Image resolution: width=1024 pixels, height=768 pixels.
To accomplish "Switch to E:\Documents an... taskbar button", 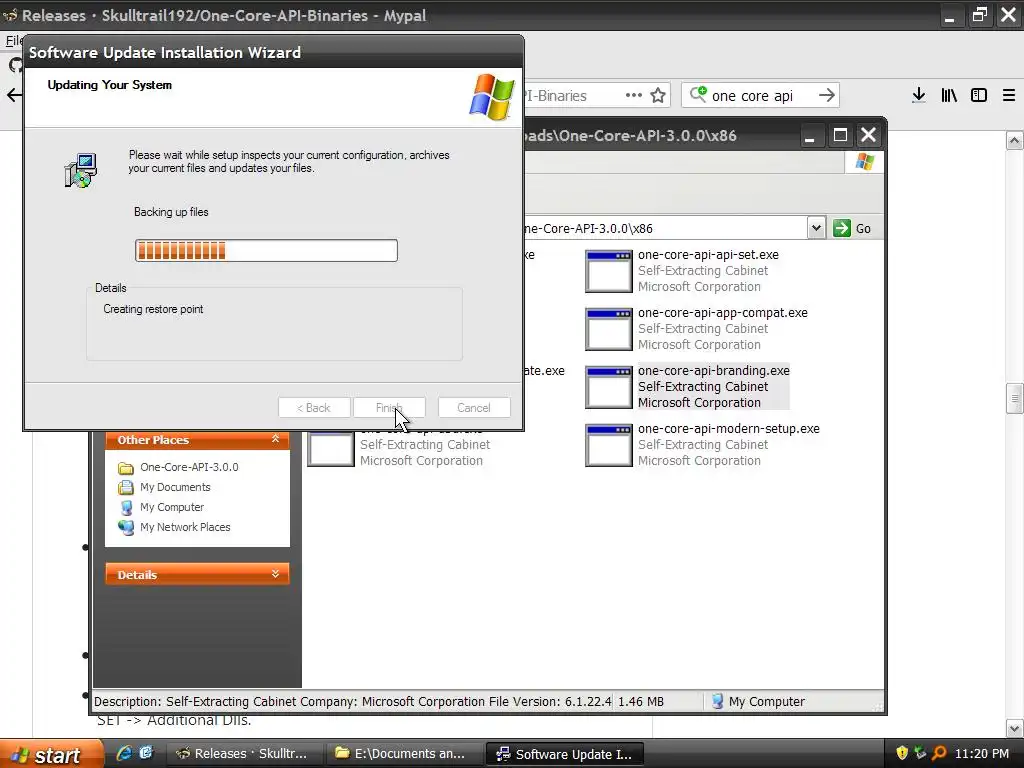I will click(403, 754).
